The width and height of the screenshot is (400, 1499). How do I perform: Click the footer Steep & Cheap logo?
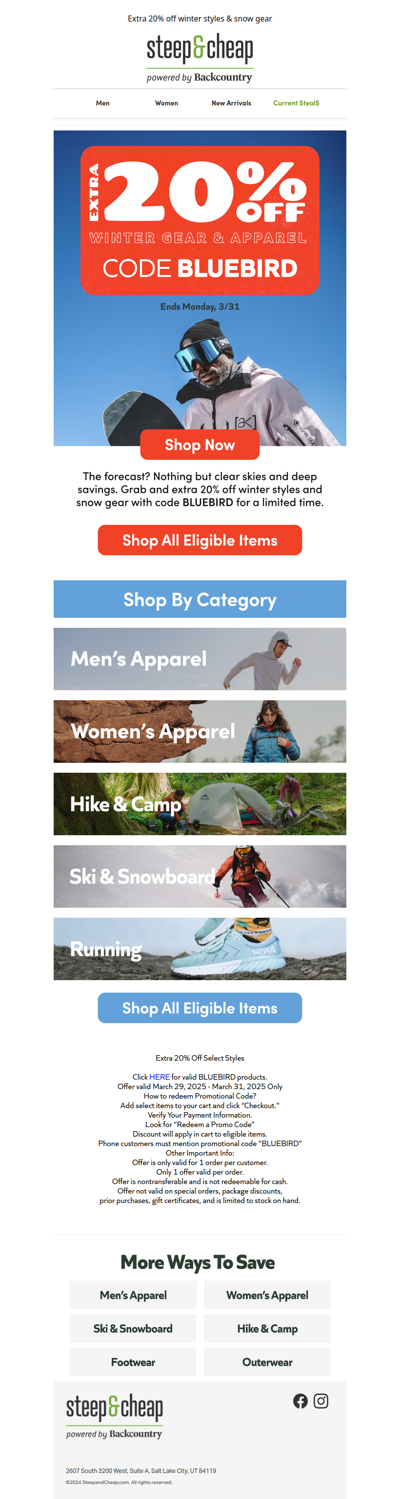tap(114, 1416)
